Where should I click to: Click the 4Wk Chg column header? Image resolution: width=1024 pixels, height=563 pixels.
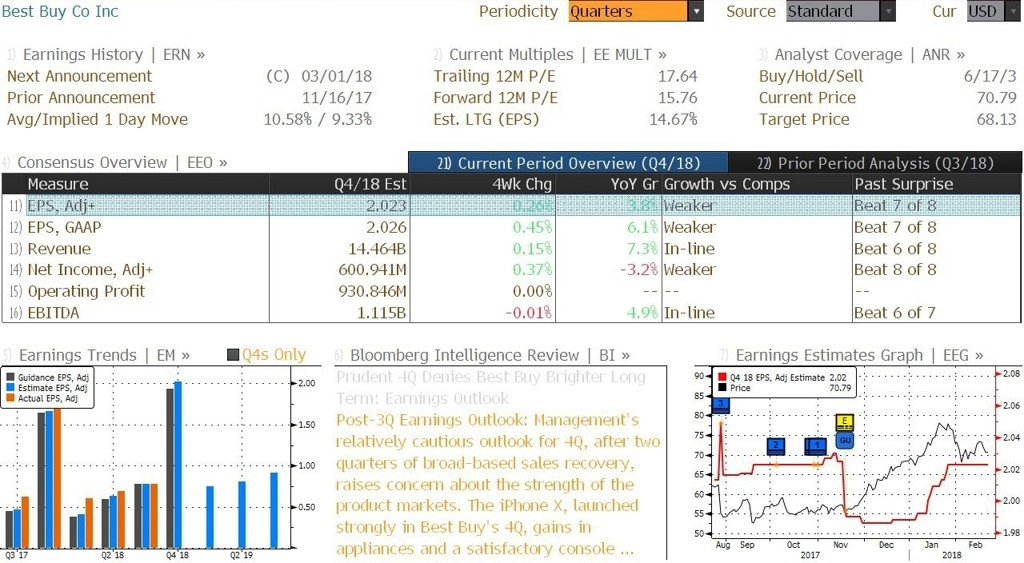483,184
